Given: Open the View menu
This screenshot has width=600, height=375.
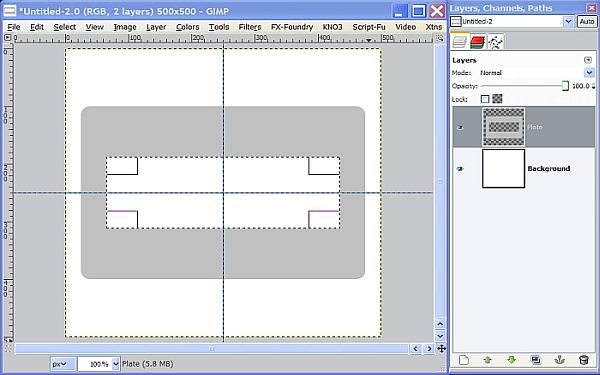Looking at the screenshot, I should tap(95, 27).
